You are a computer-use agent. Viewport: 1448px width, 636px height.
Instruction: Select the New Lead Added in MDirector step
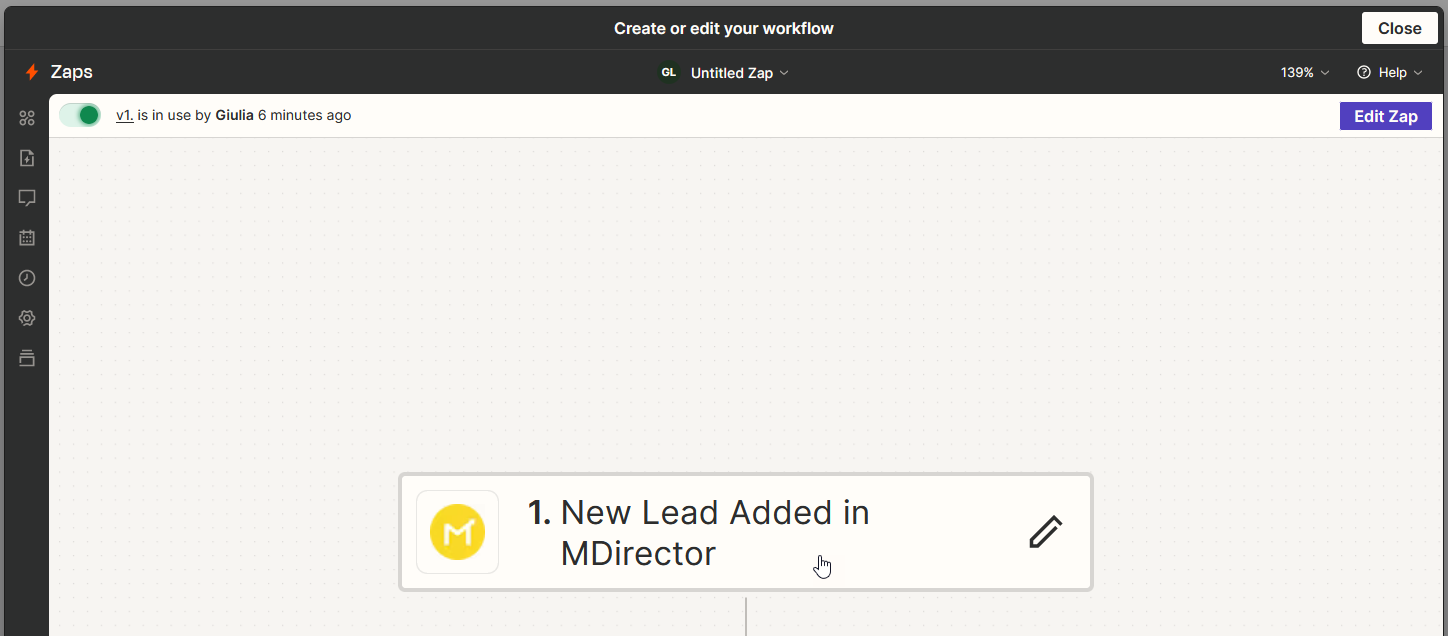point(715,532)
